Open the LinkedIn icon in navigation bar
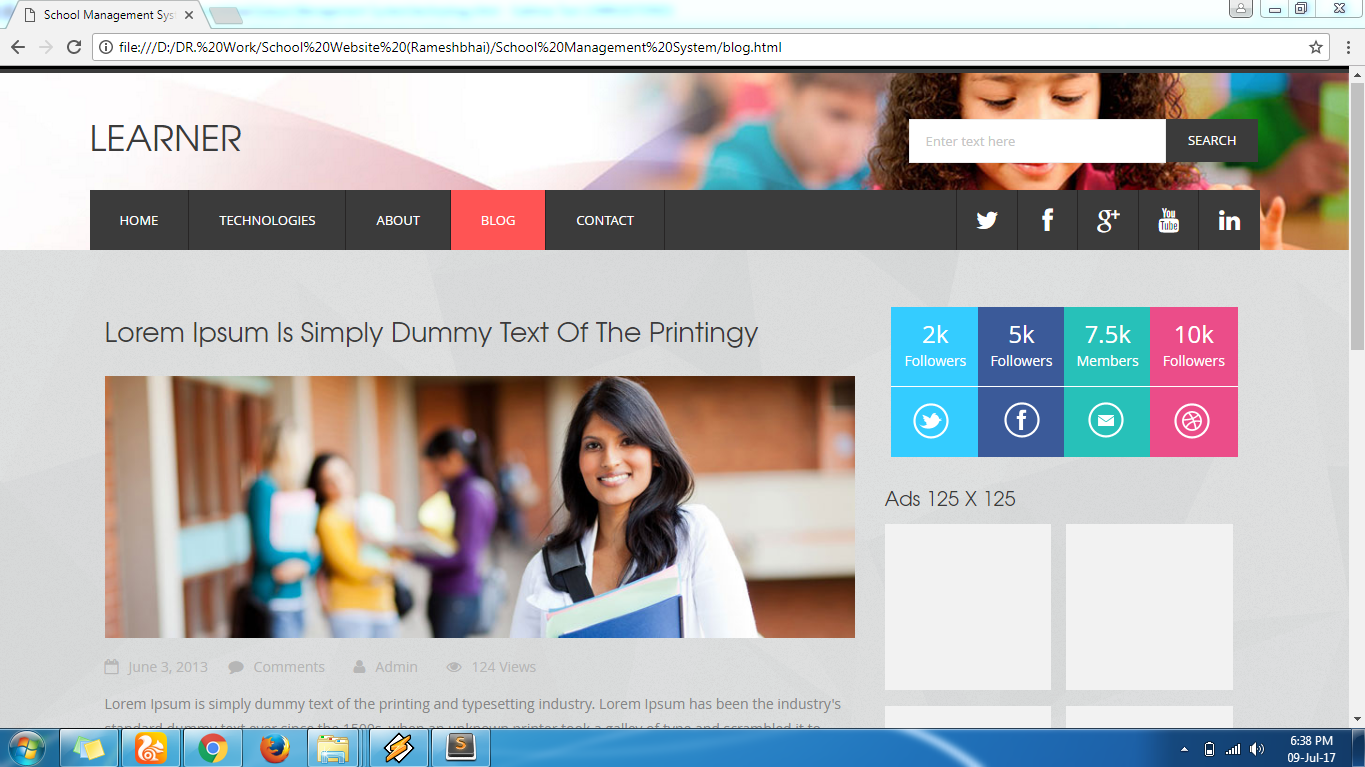The height and width of the screenshot is (767, 1365). coord(1229,220)
